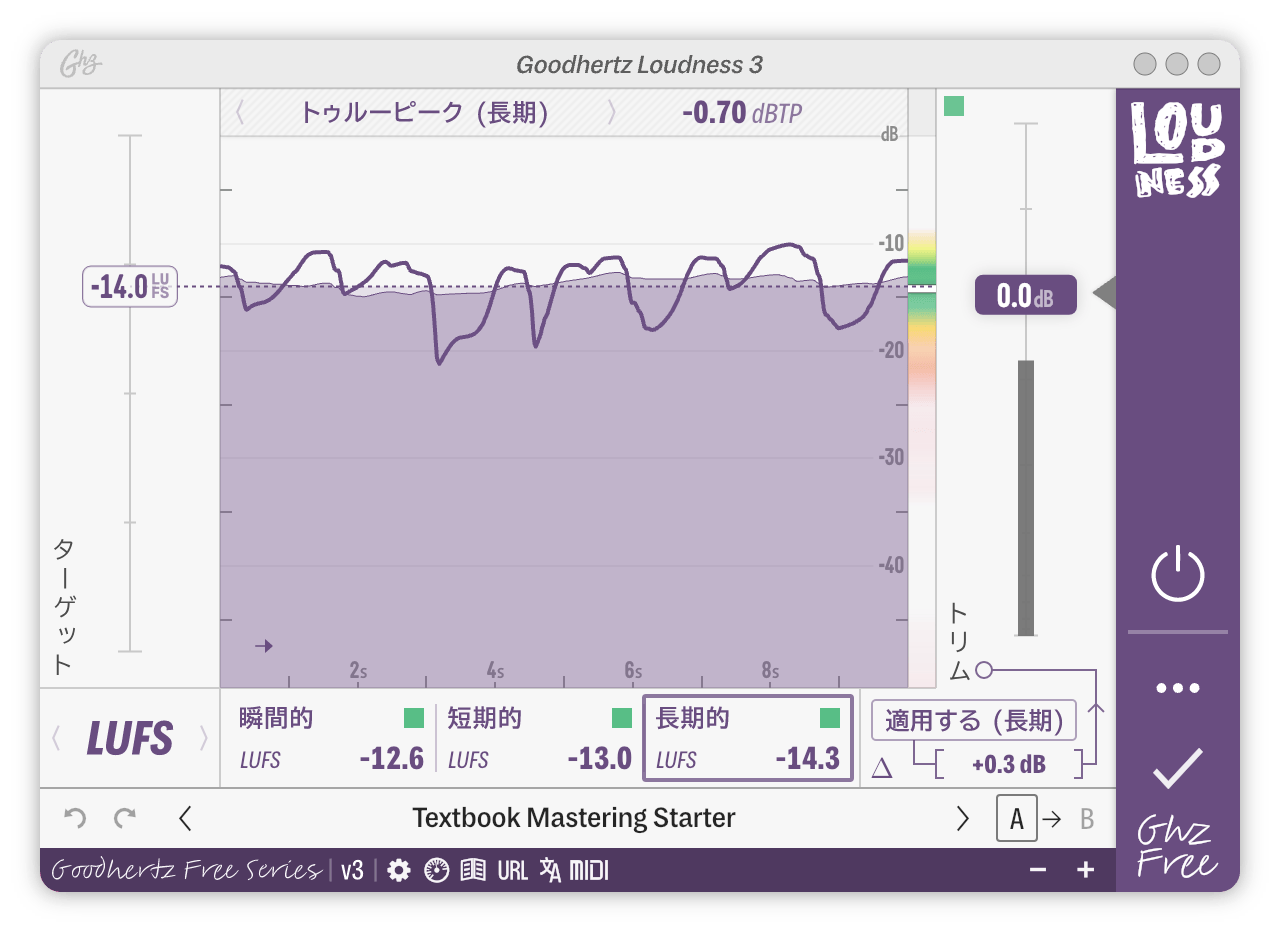
Task: Toggle green square for 短期的
Action: [622, 718]
